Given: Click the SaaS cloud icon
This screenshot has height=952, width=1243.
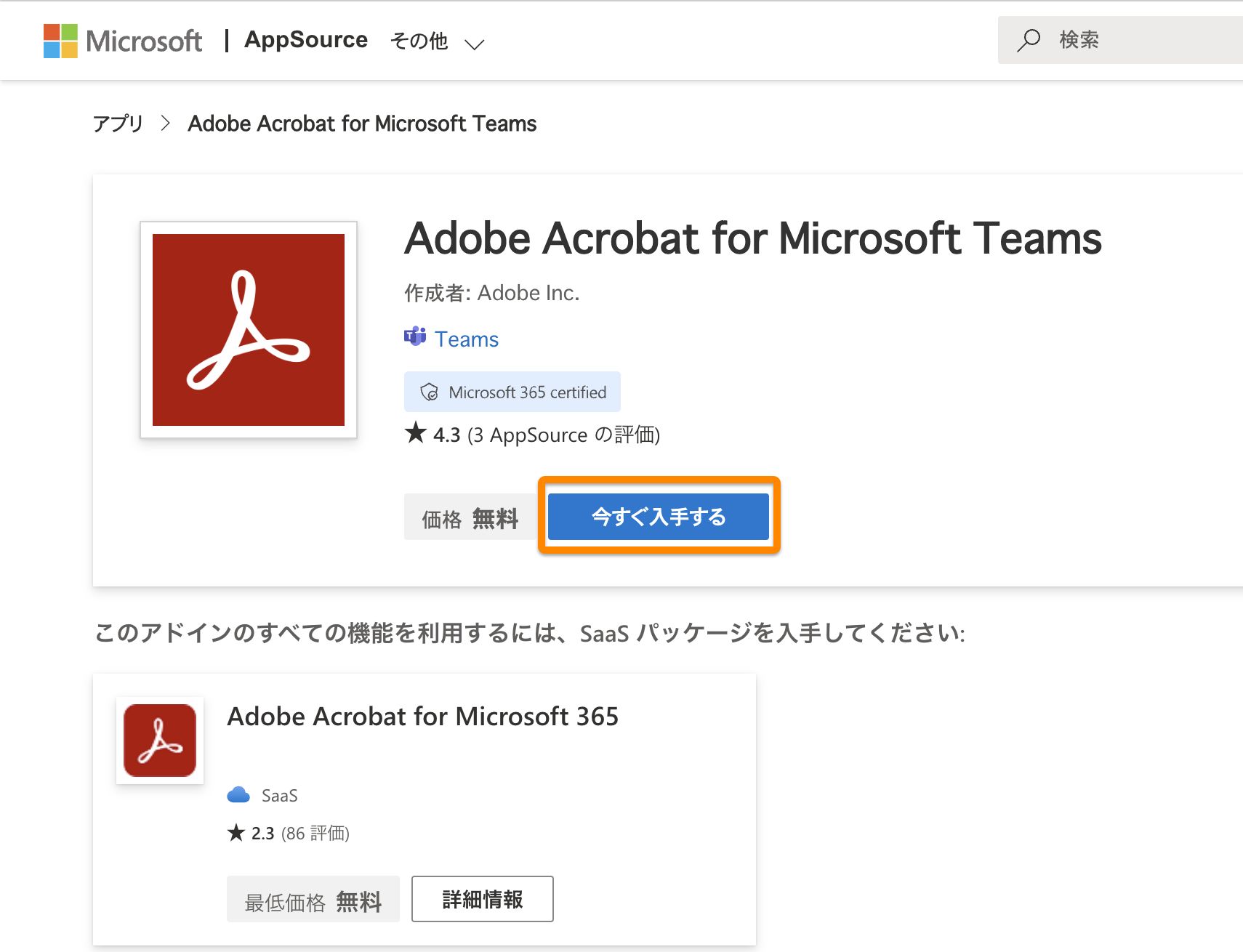Looking at the screenshot, I should tap(238, 795).
